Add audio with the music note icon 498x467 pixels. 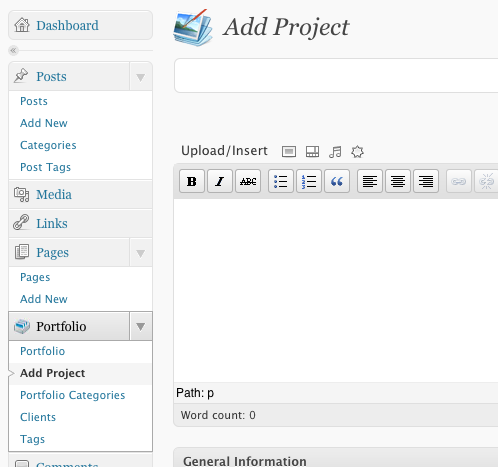335,152
